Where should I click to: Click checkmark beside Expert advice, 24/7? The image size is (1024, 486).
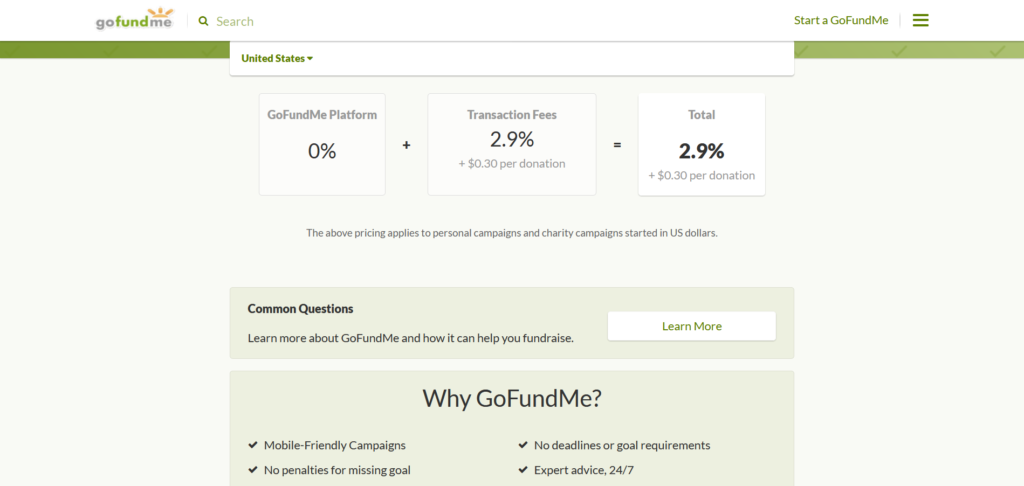tap(522, 470)
